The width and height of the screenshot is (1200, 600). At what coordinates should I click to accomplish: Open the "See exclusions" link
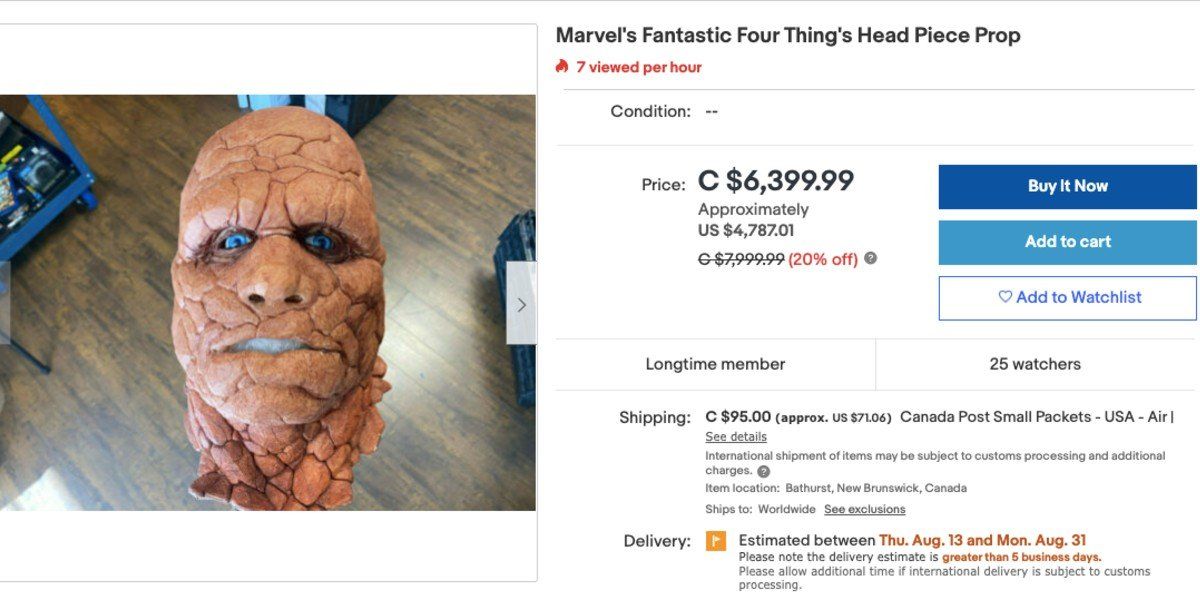coord(865,508)
